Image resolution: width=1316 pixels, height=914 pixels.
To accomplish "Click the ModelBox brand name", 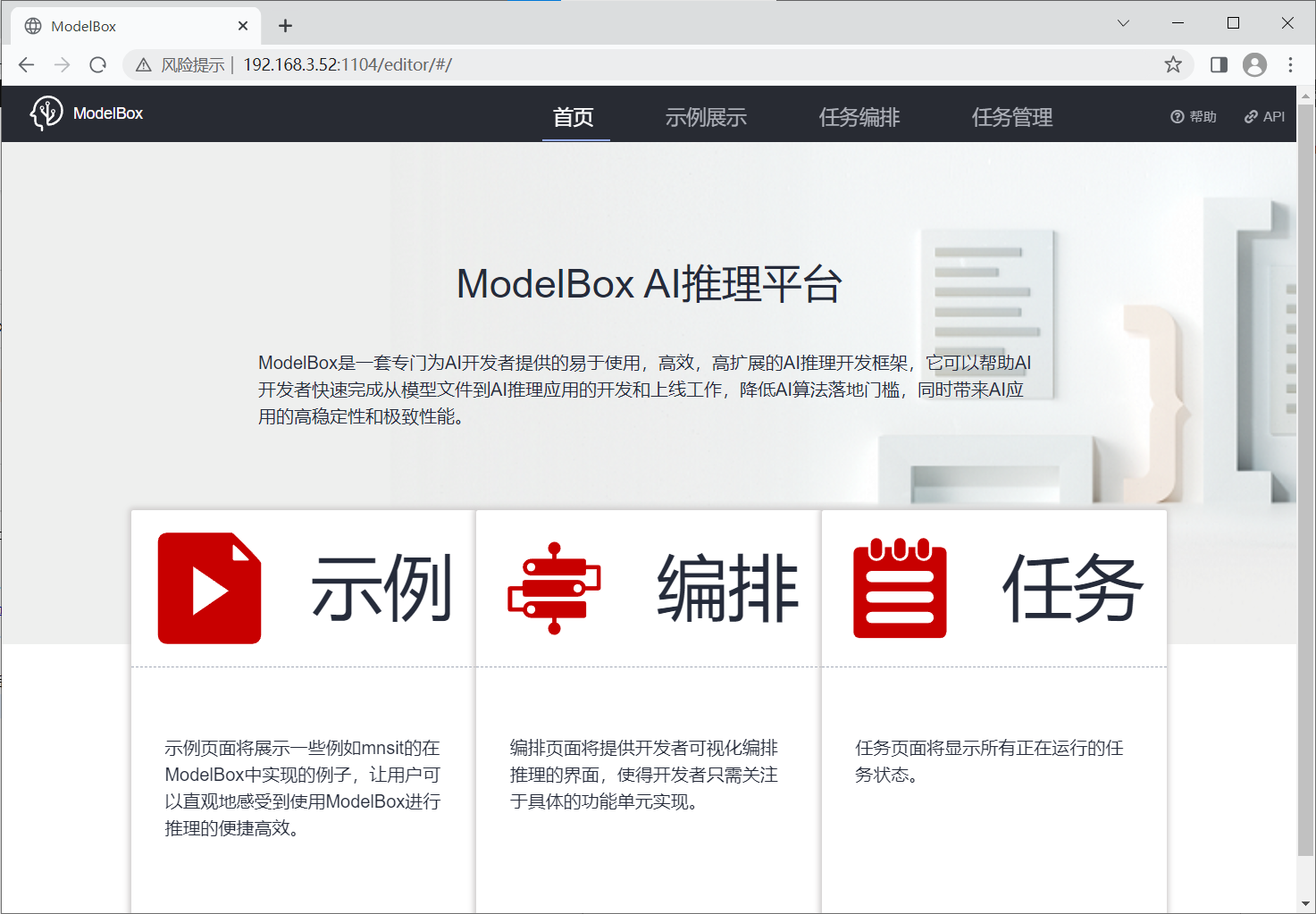I will (108, 113).
